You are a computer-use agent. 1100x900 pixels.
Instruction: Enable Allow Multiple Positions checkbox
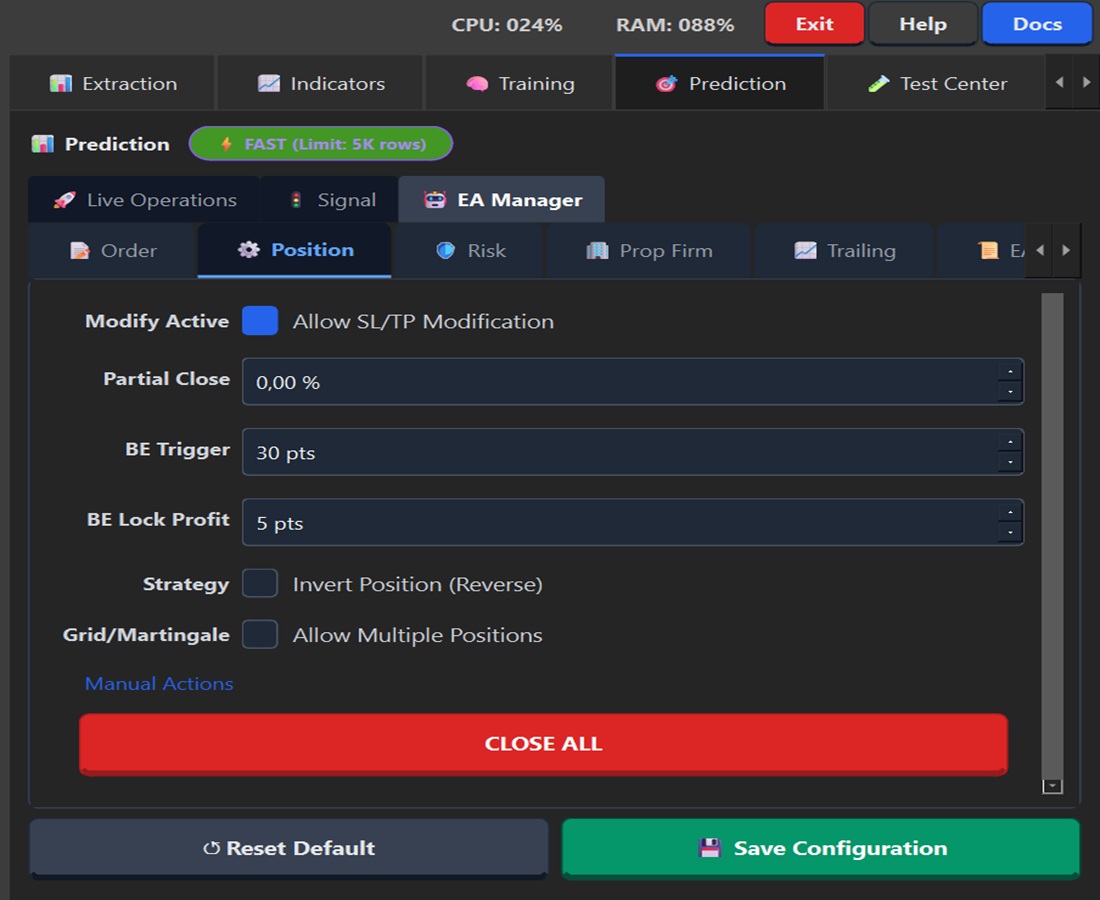260,635
